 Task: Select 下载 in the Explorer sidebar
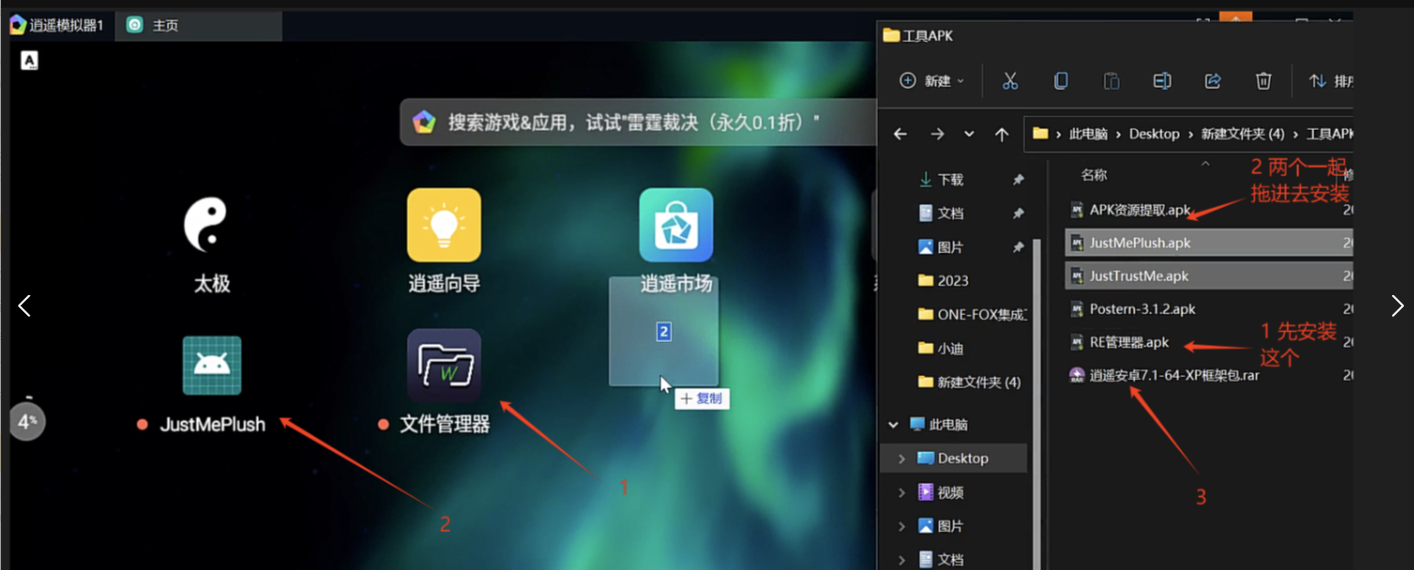pos(940,179)
